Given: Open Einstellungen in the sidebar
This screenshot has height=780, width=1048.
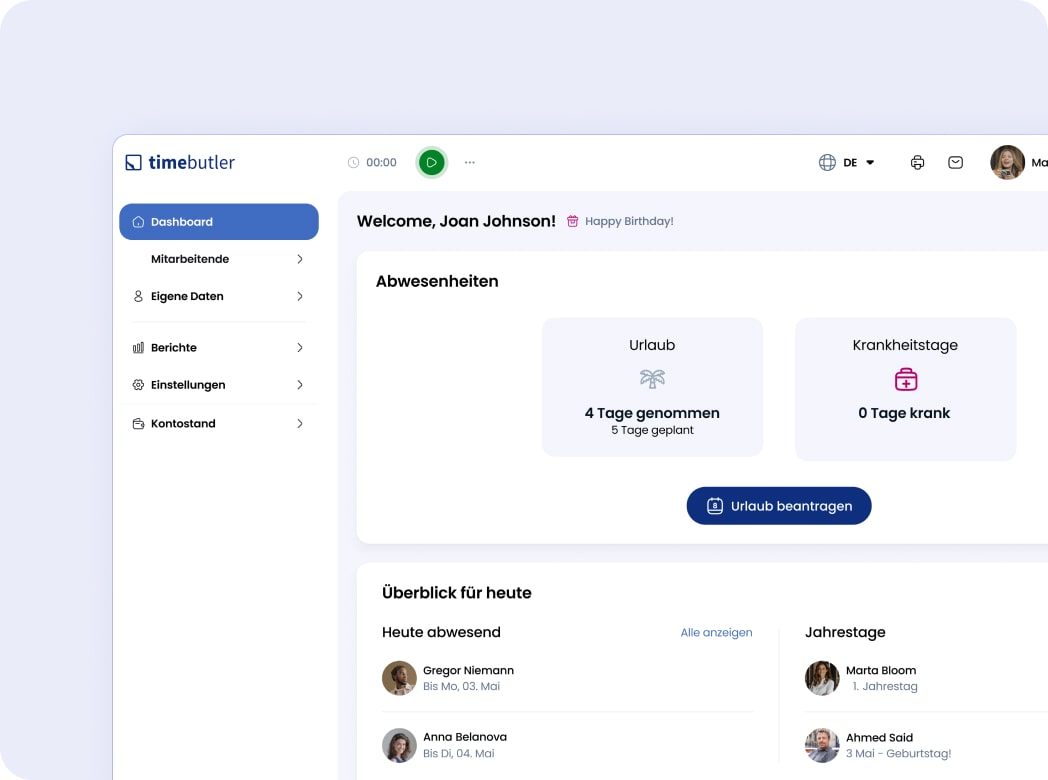Looking at the screenshot, I should click(188, 385).
